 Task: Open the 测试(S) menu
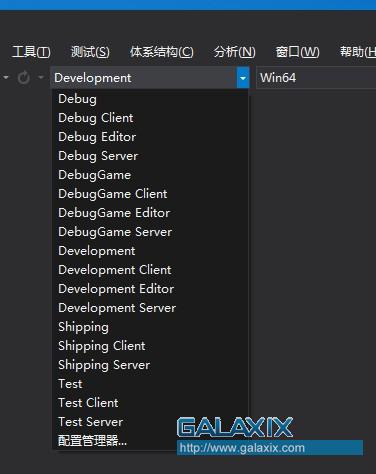(90, 52)
